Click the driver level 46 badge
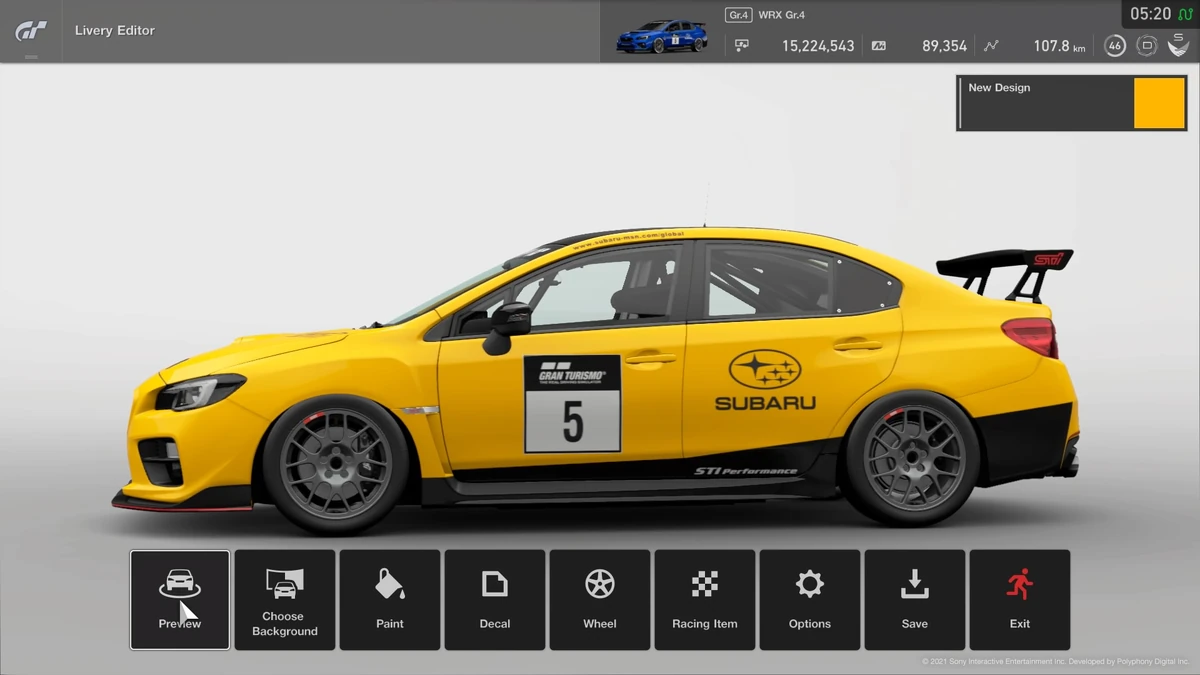Screen dimensions: 1200x675 coord(1115,45)
